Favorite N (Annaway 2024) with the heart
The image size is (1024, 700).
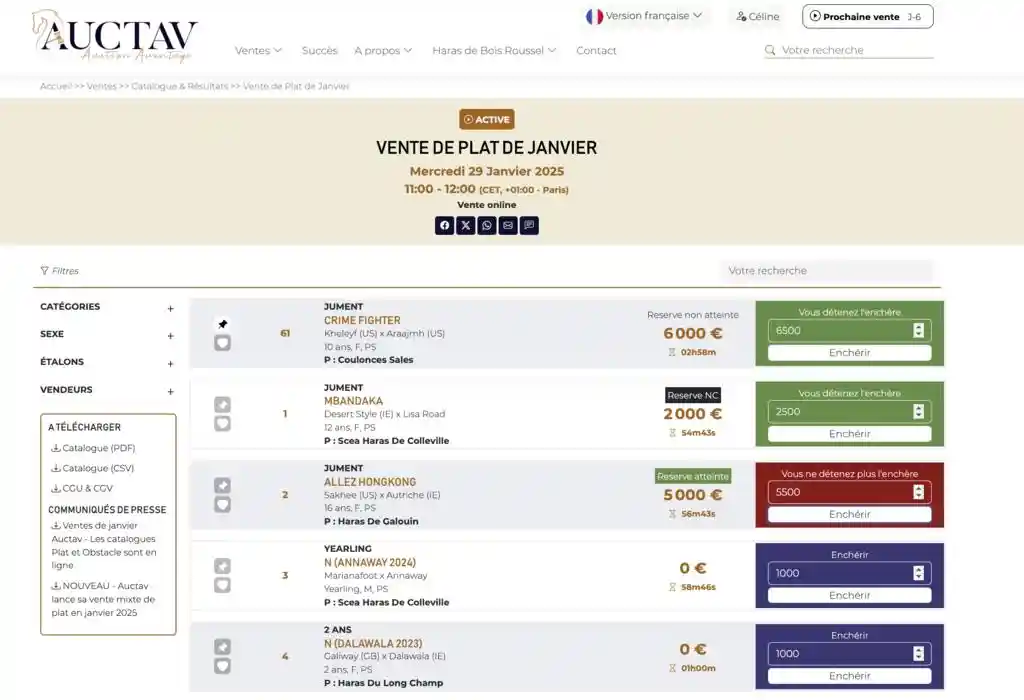(223, 585)
